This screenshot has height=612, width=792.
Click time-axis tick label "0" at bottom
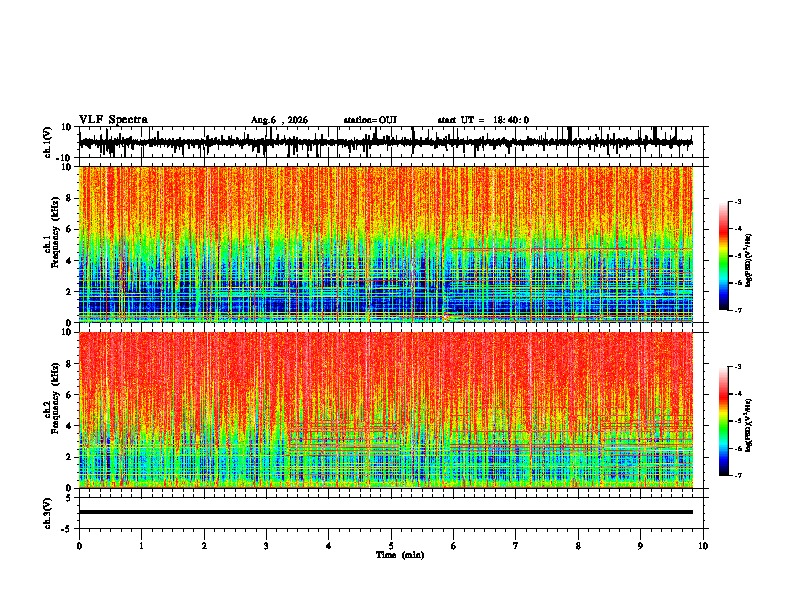coord(79,546)
